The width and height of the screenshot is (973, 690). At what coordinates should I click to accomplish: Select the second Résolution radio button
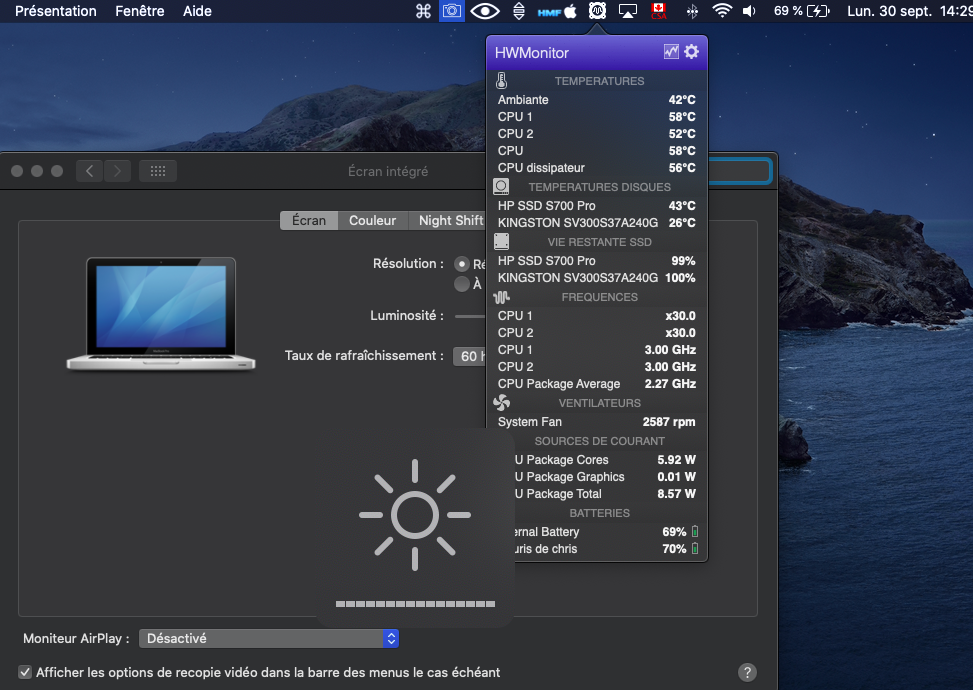(x=462, y=284)
